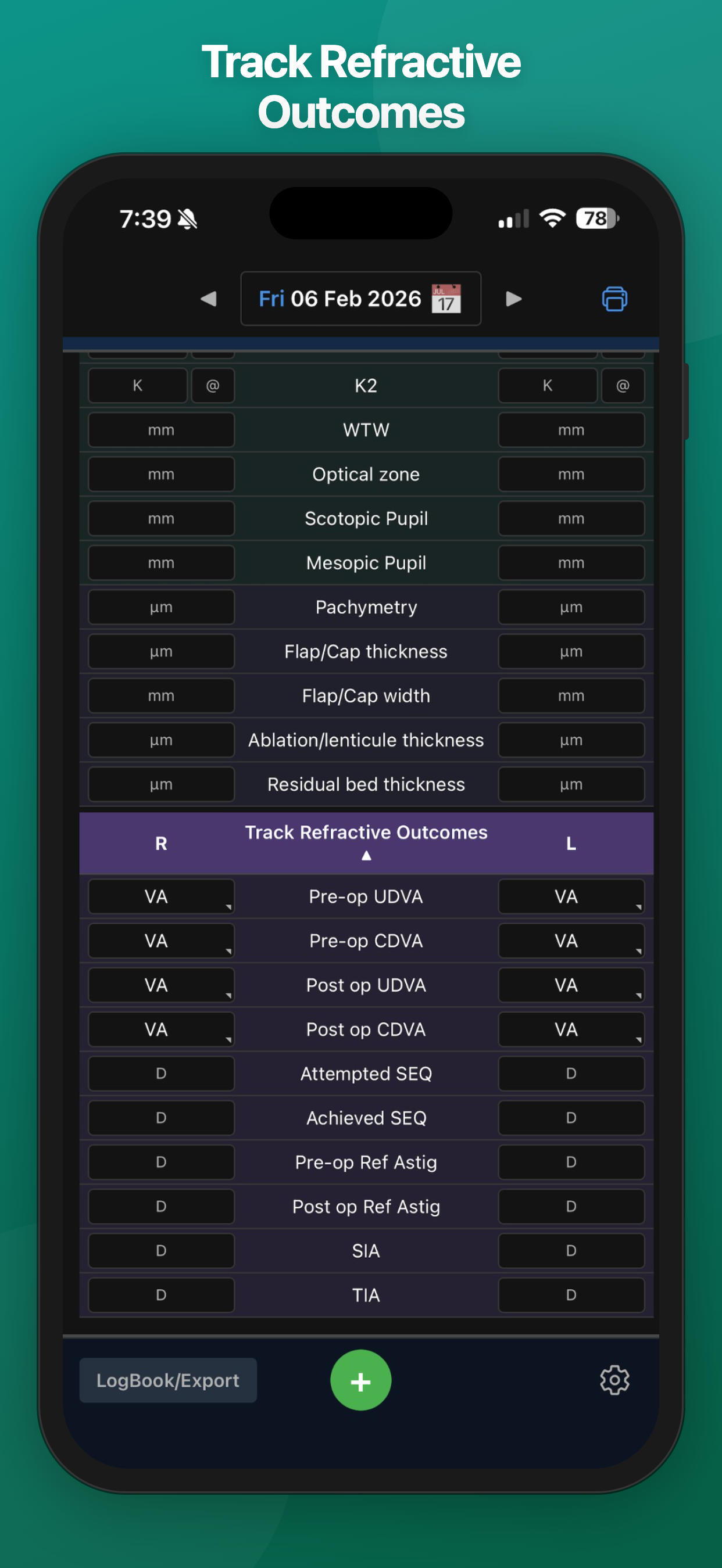Click right eye K2 axis @ field
Screen dimensions: 722x1568
[x=213, y=386]
